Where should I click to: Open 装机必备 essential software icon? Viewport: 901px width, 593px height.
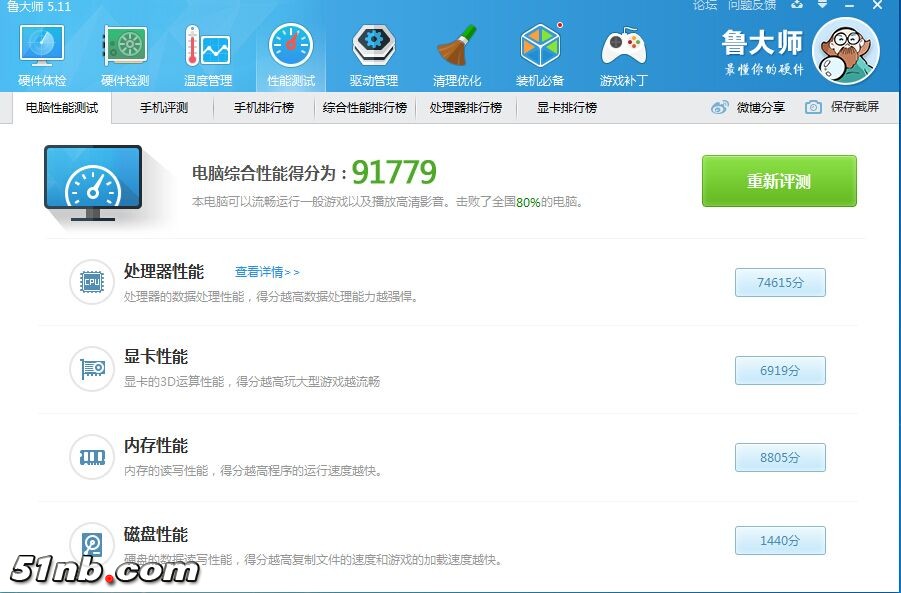tap(540, 46)
